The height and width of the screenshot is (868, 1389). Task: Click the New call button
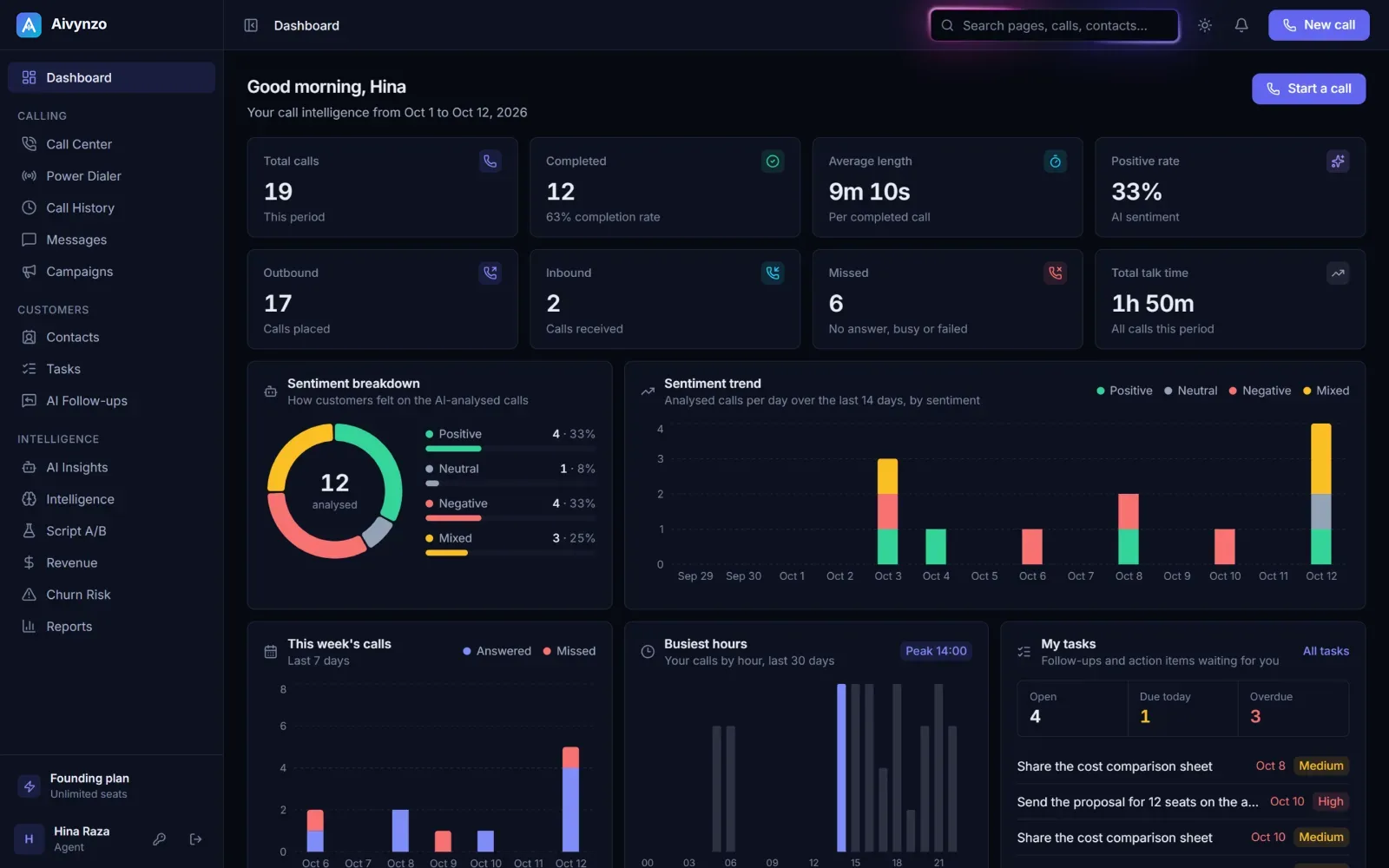1319,25
